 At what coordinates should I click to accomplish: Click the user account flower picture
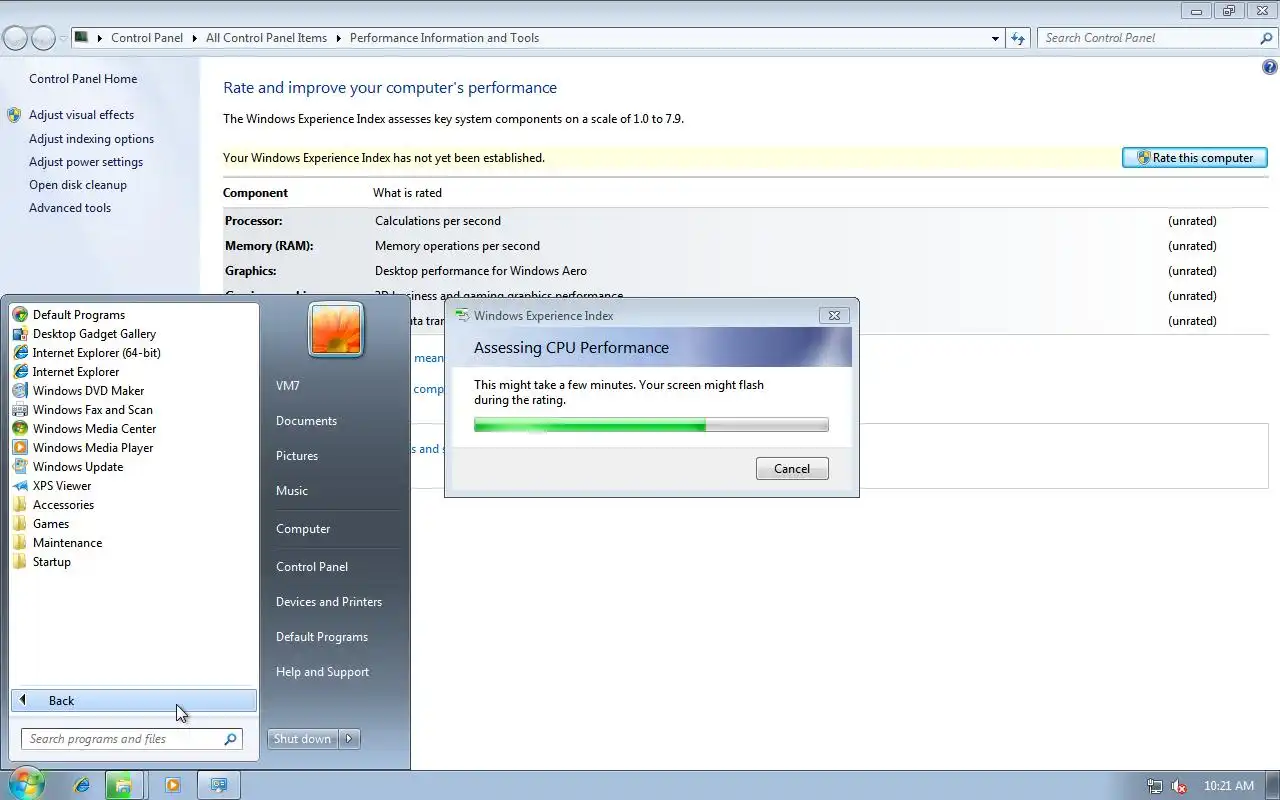coord(336,329)
